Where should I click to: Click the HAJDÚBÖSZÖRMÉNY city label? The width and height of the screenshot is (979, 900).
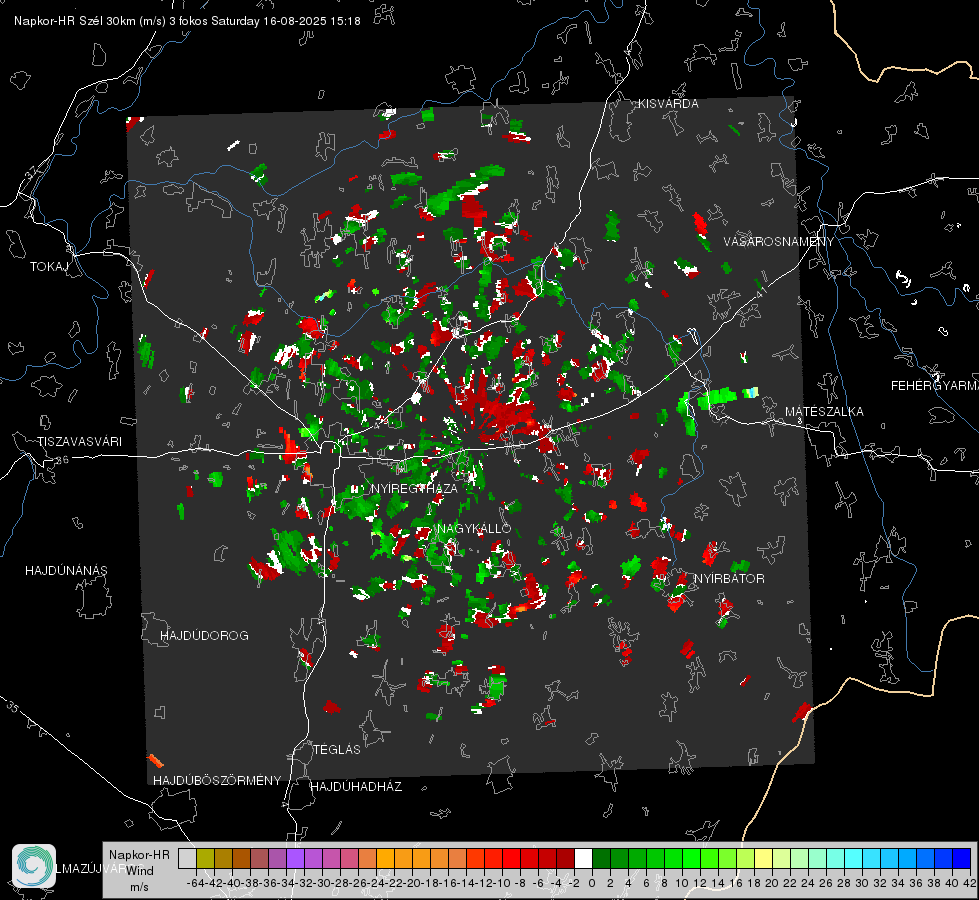pos(217,781)
